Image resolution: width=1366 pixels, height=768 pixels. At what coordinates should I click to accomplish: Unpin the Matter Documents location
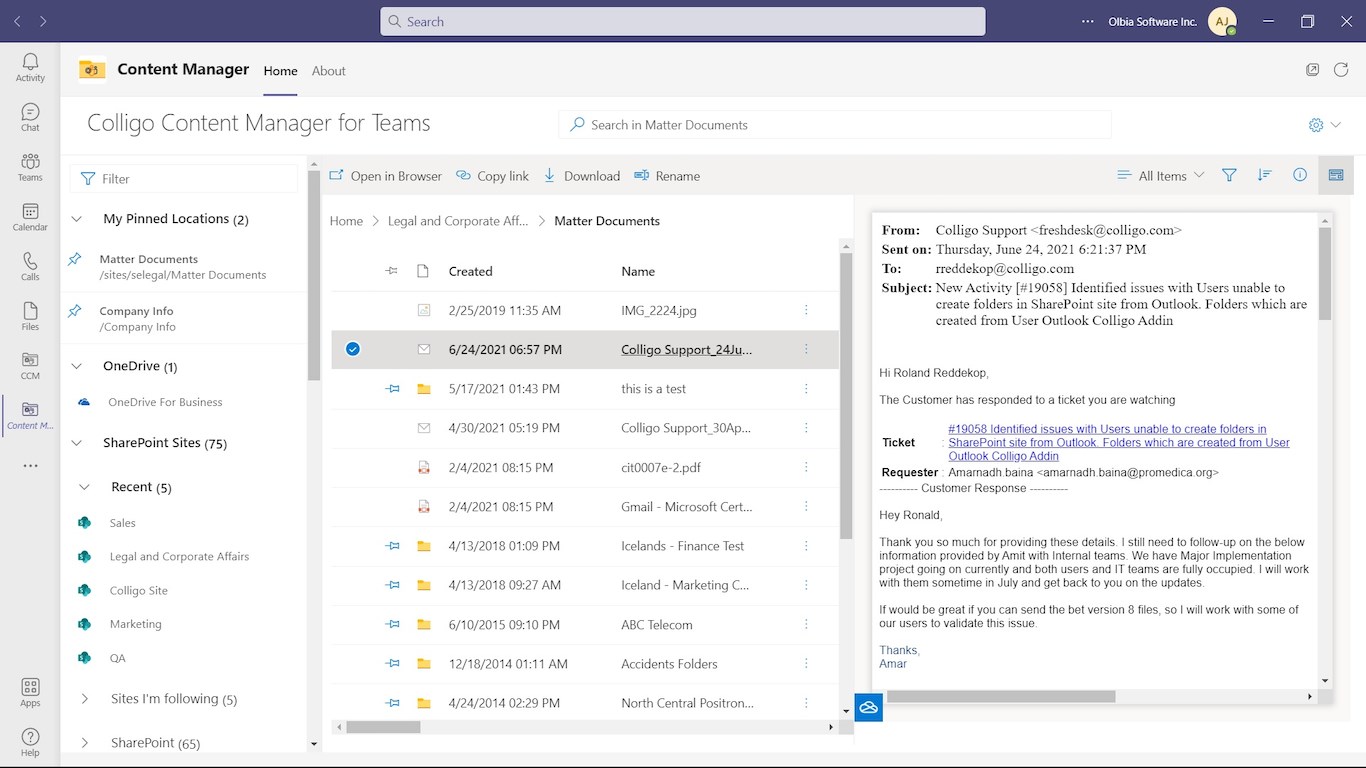tap(75, 260)
